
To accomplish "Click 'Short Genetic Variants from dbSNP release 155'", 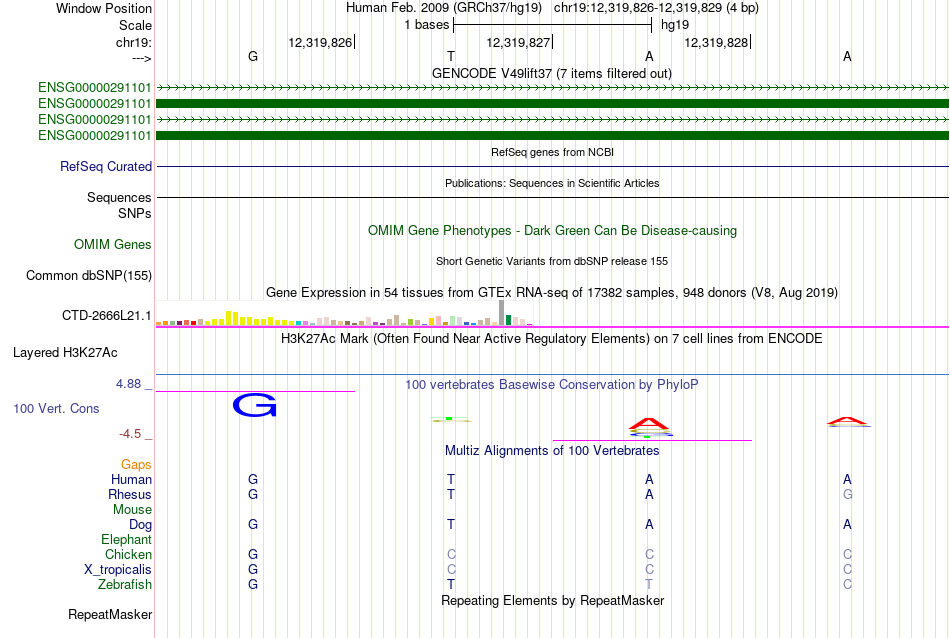I will (552, 261).
